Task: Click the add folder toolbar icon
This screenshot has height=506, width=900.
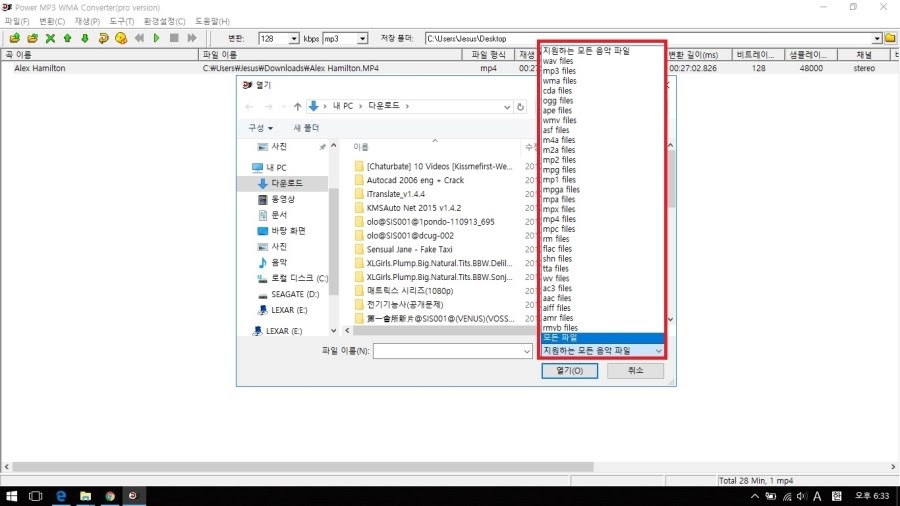Action: [x=32, y=38]
